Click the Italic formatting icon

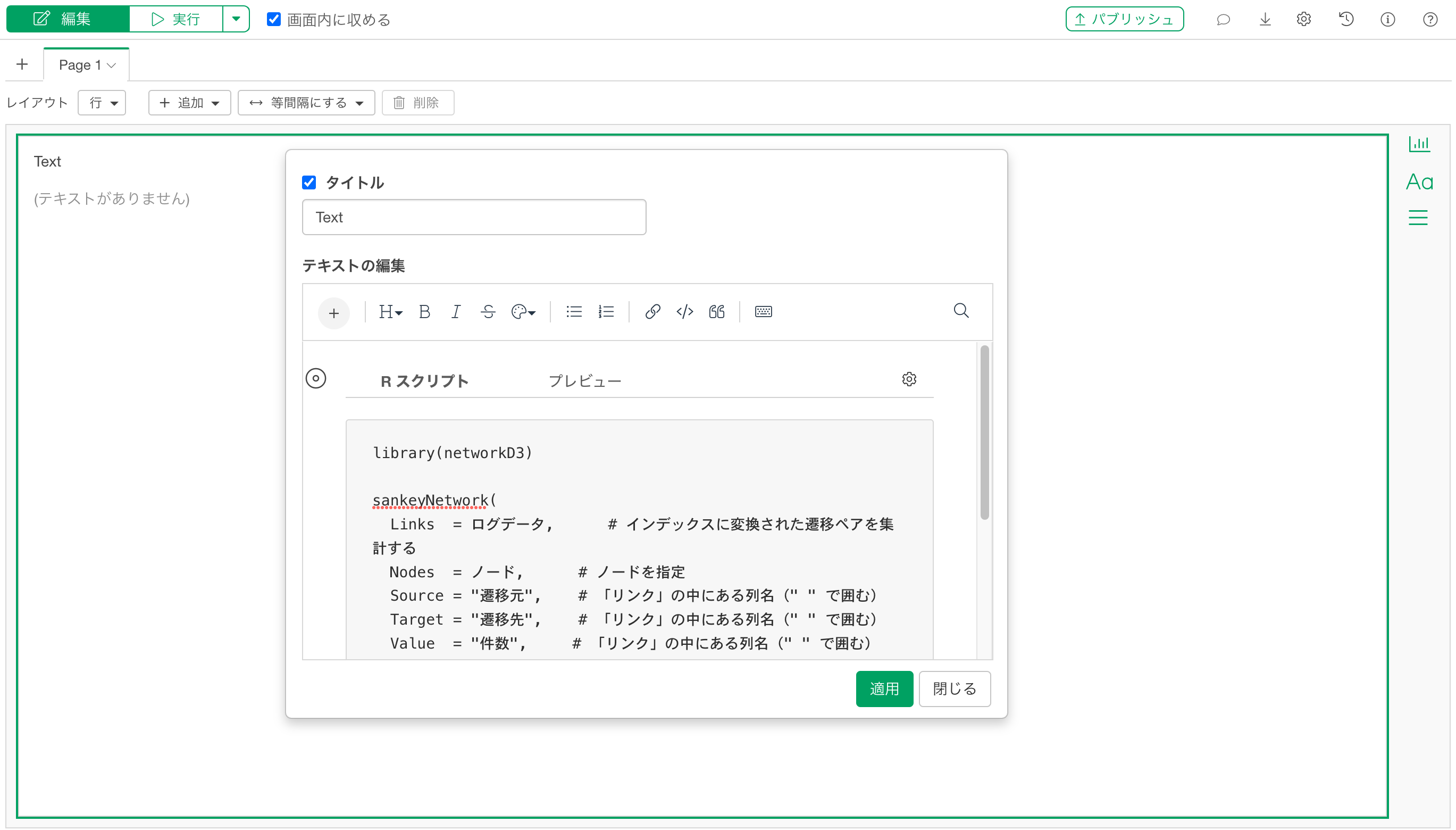point(456,312)
